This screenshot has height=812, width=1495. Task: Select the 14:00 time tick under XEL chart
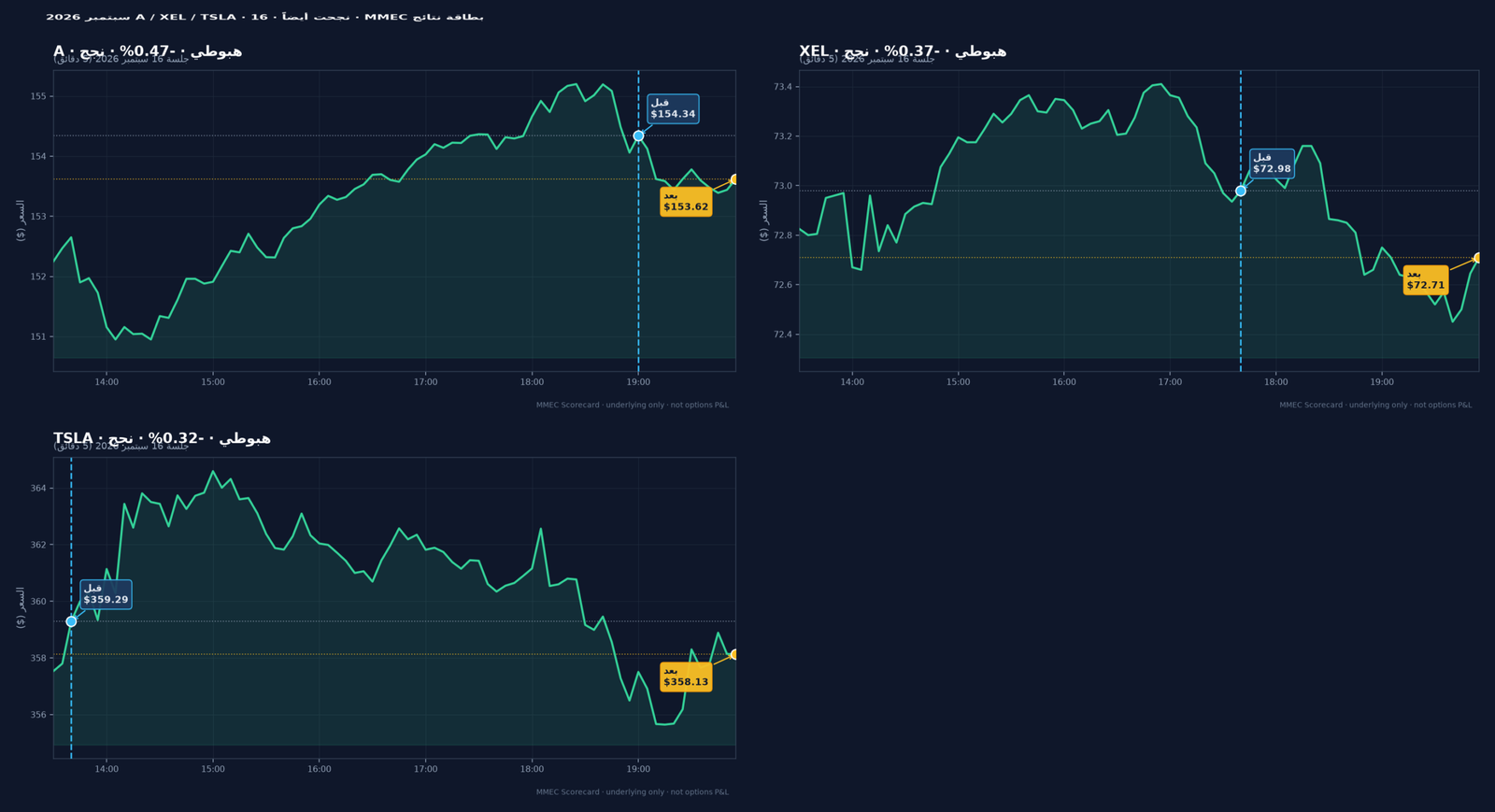pos(852,382)
